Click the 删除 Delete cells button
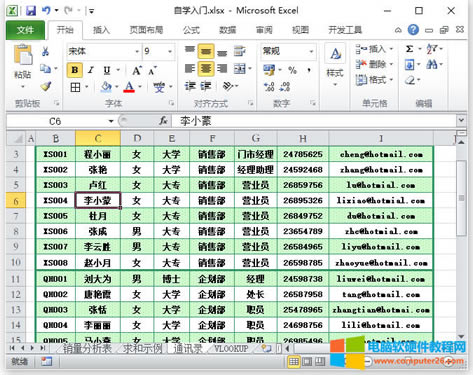 pos(374,64)
